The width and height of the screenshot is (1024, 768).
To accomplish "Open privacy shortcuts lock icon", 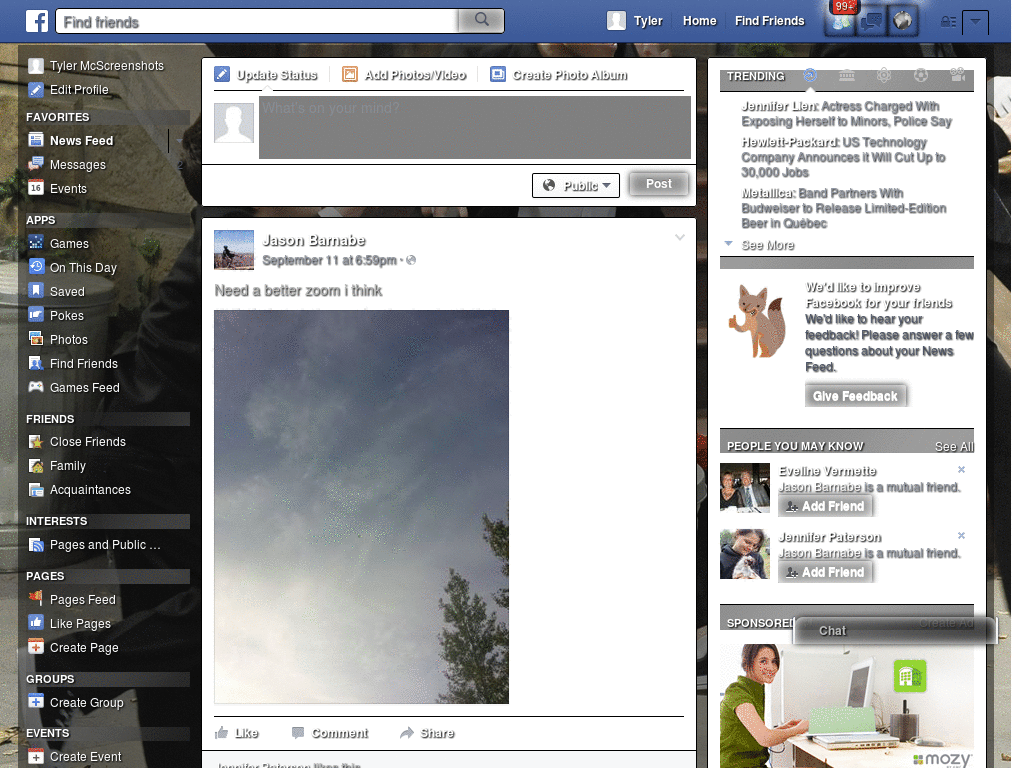I will tap(948, 22).
